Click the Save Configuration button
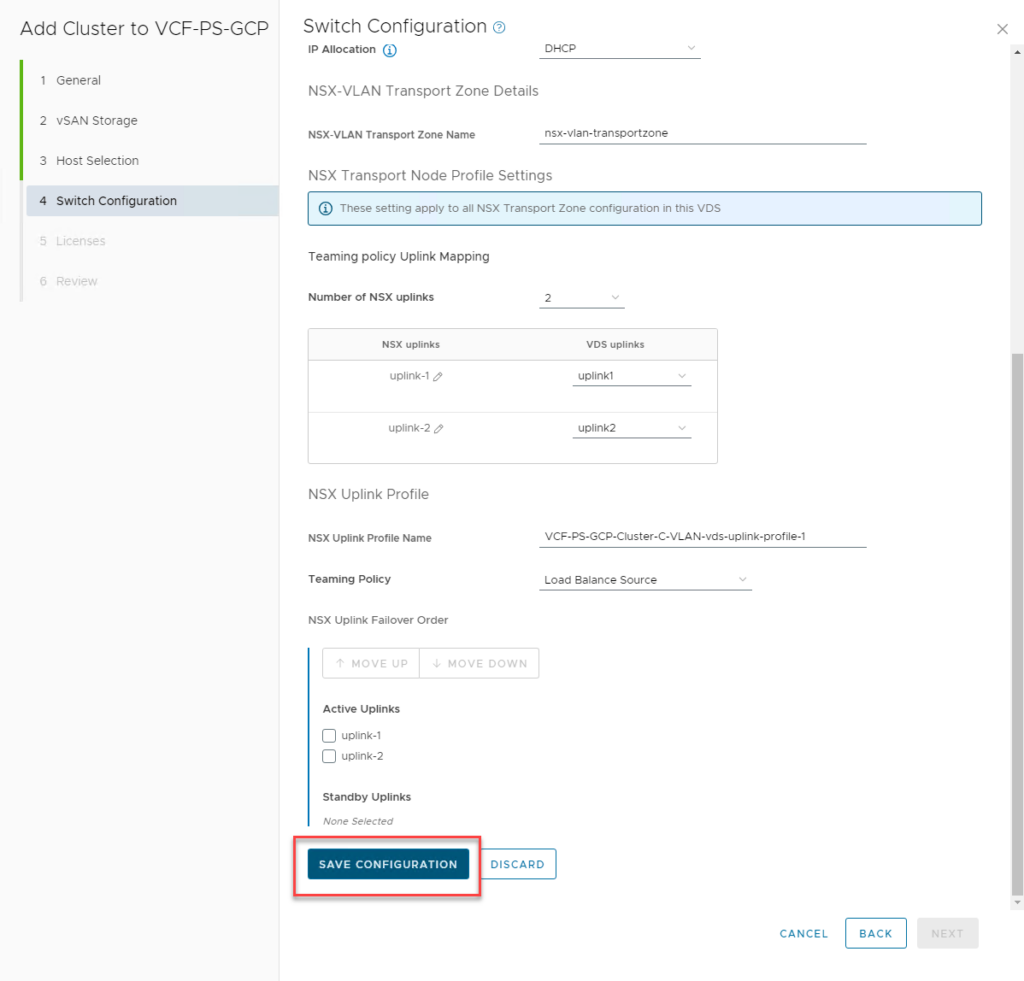Image resolution: width=1024 pixels, height=981 pixels. (x=388, y=865)
